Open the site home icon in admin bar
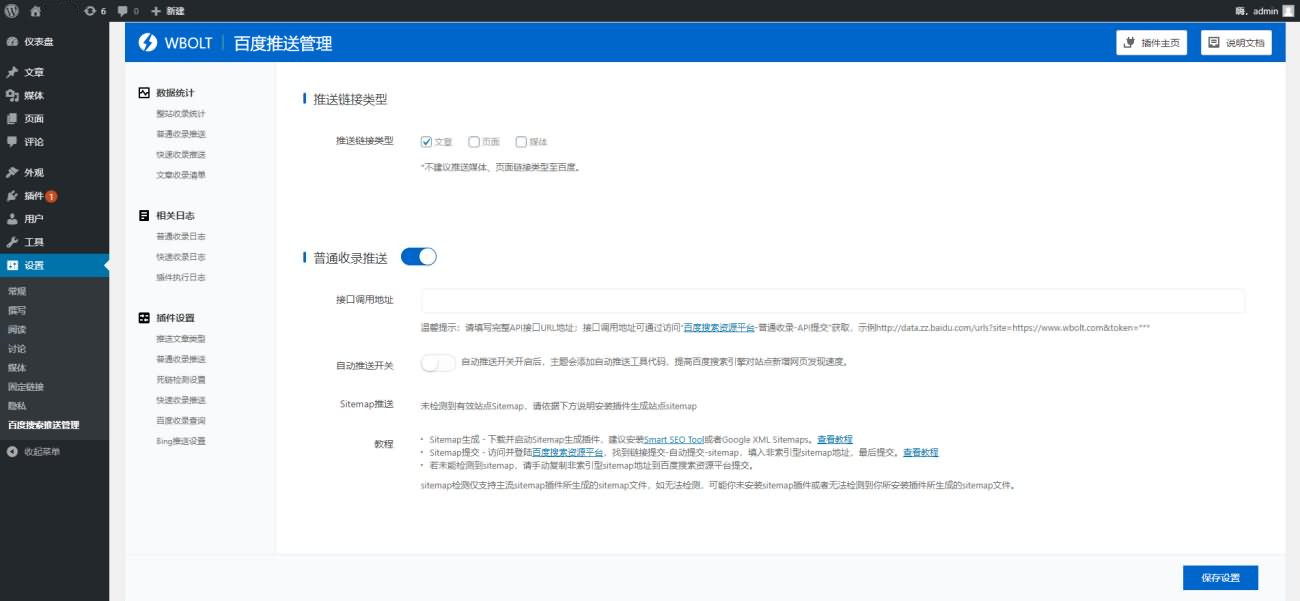 36,10
